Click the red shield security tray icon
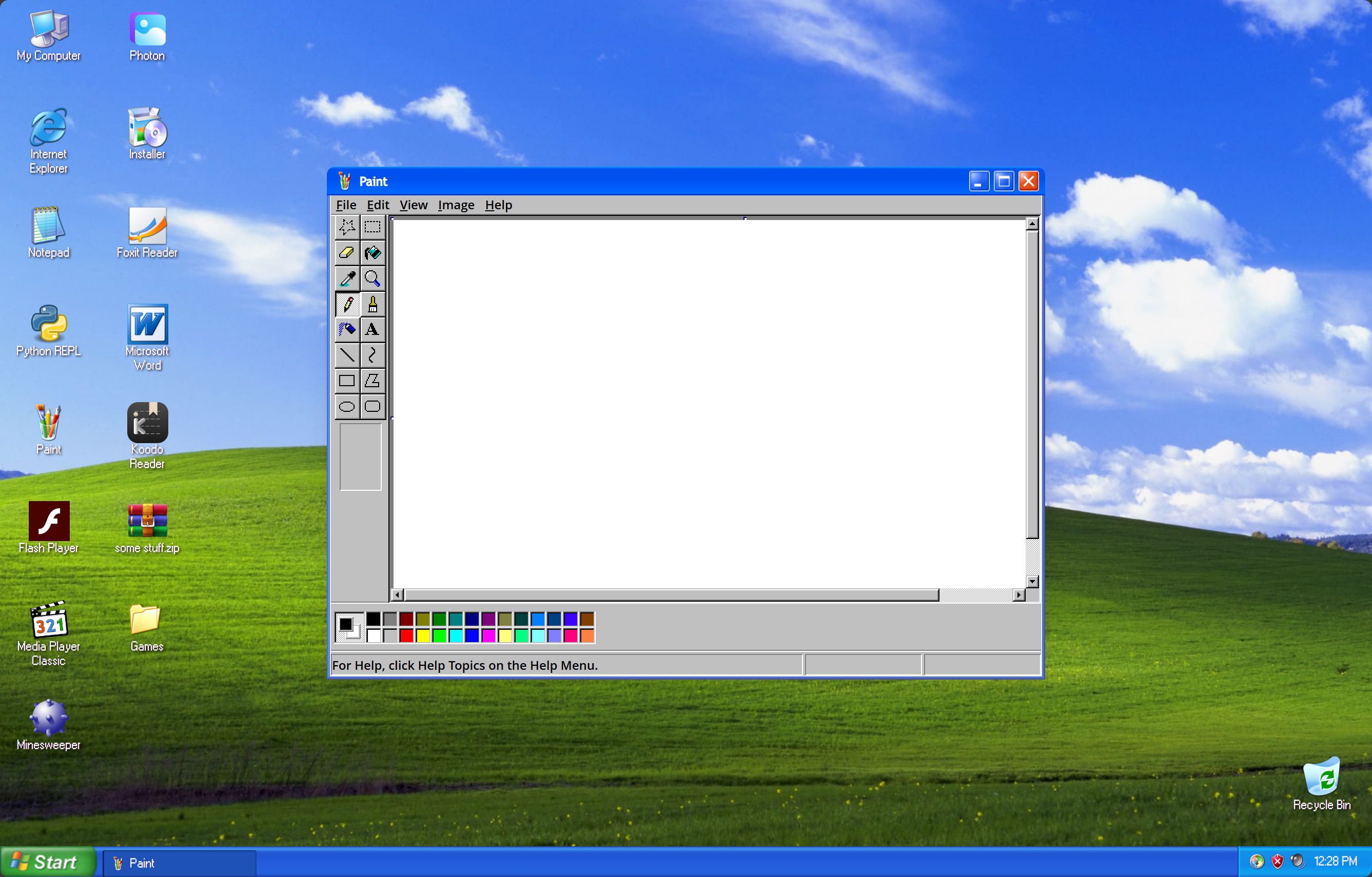 point(1278,861)
